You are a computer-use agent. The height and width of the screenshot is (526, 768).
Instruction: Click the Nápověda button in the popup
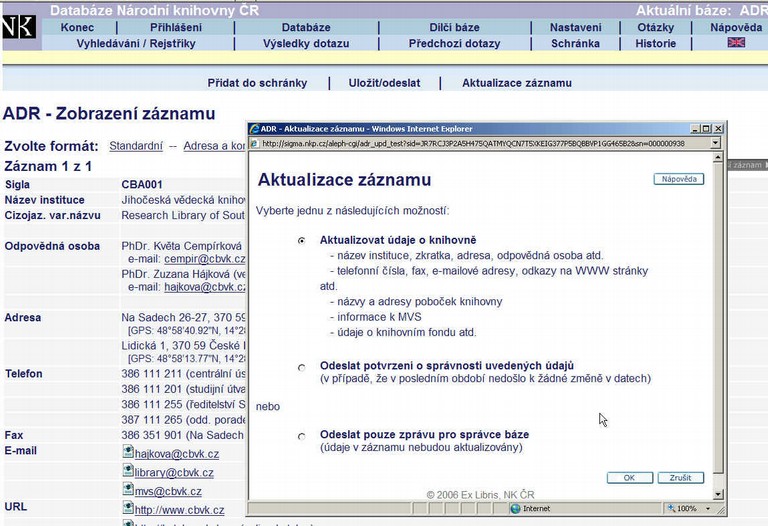679,179
